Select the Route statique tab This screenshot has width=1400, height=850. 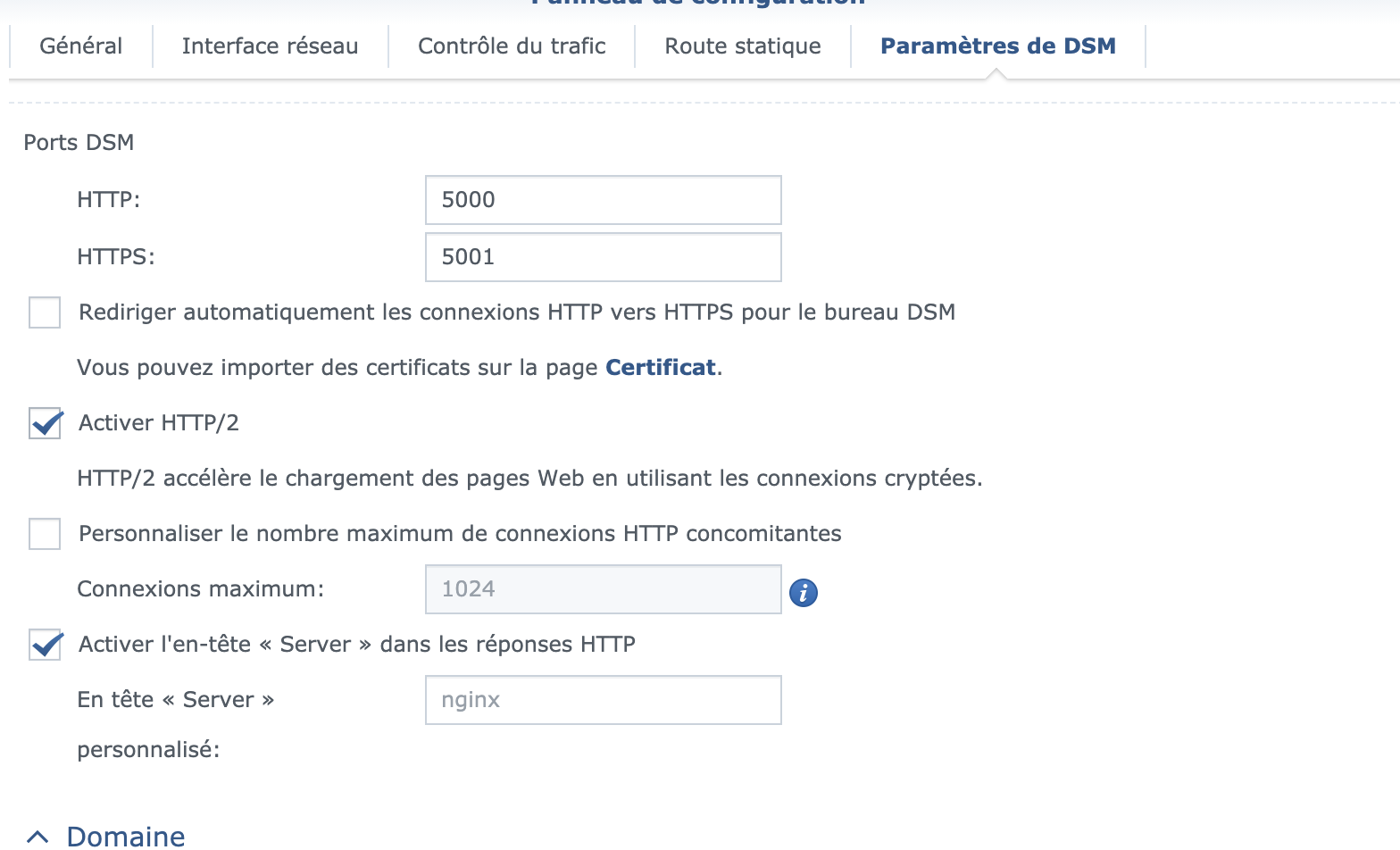click(743, 46)
